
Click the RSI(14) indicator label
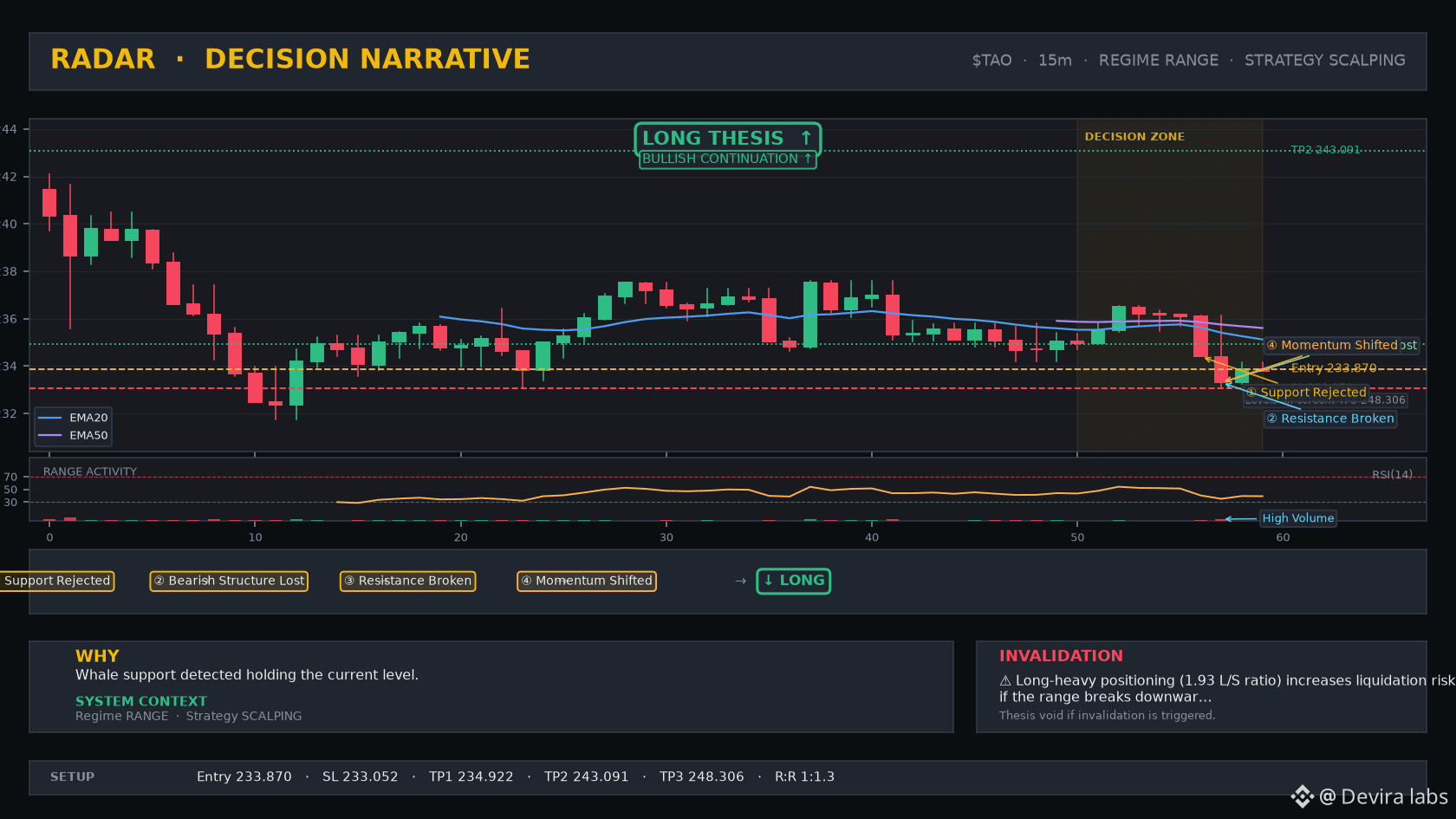pos(1392,475)
